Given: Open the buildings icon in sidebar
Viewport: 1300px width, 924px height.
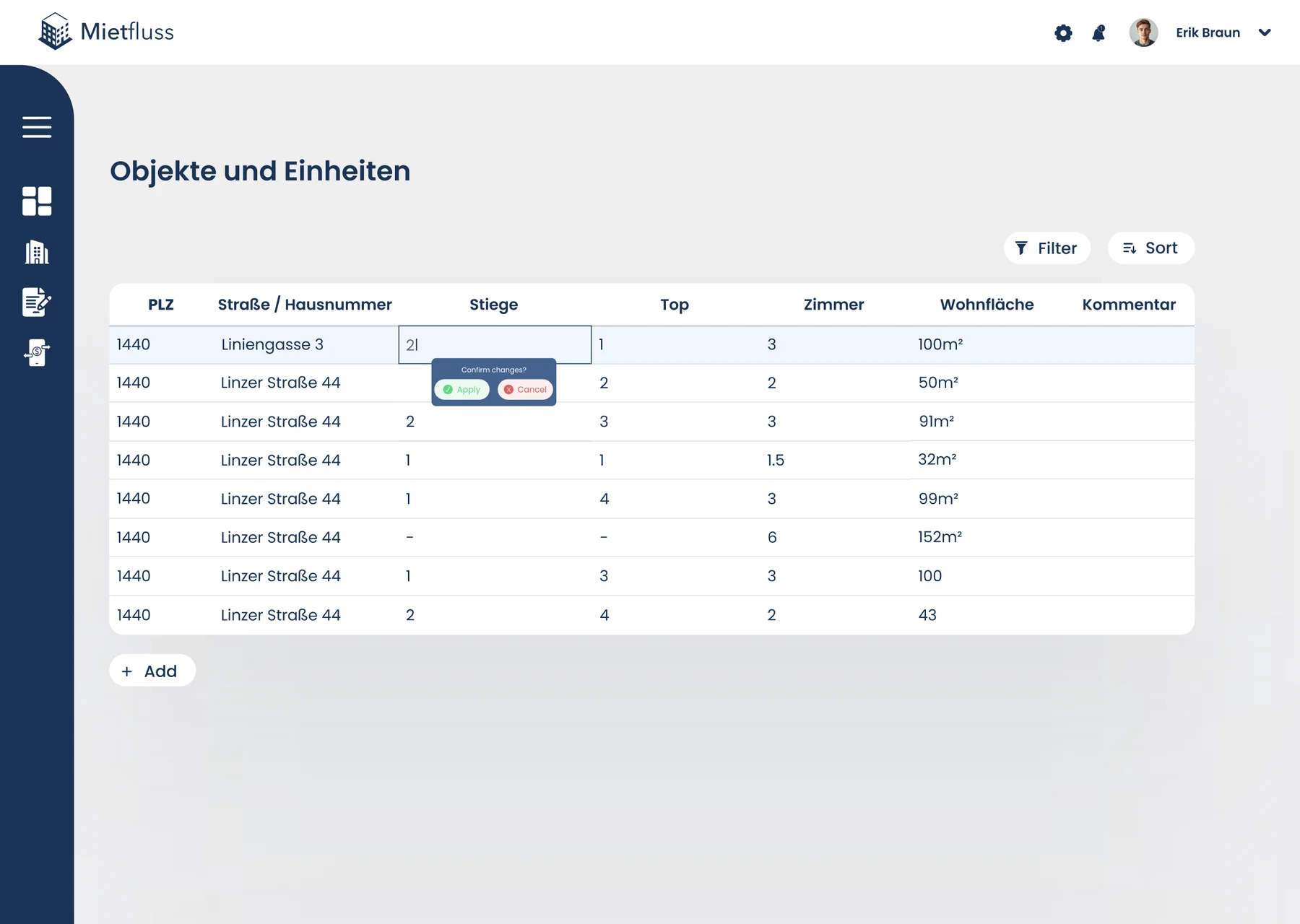Looking at the screenshot, I should 37,252.
